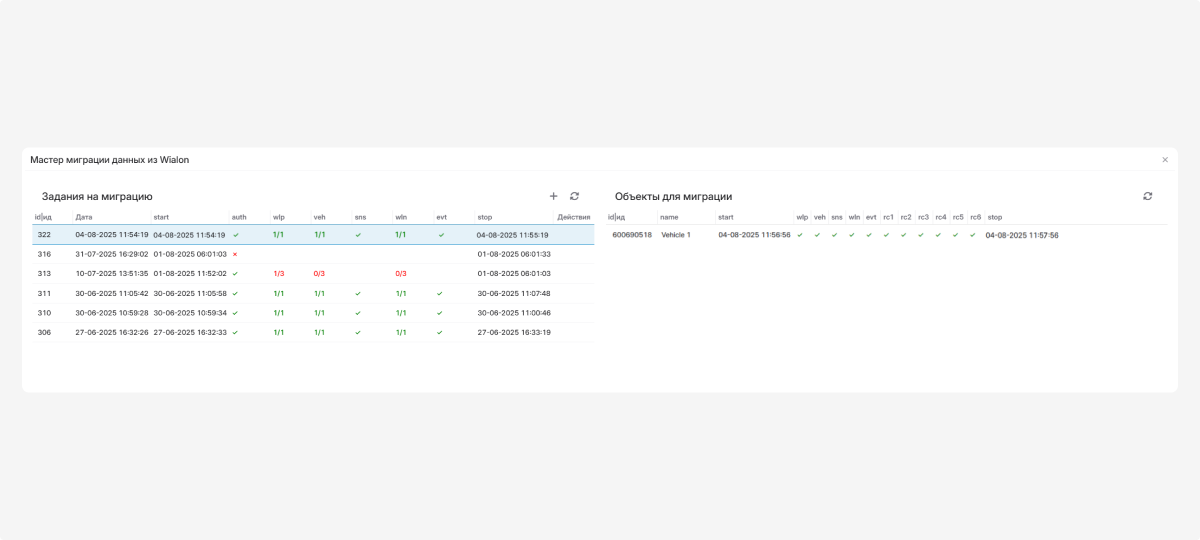This screenshot has width=1200, height=540.
Task: Sort tasks by the stop column header
Action: 484,217
